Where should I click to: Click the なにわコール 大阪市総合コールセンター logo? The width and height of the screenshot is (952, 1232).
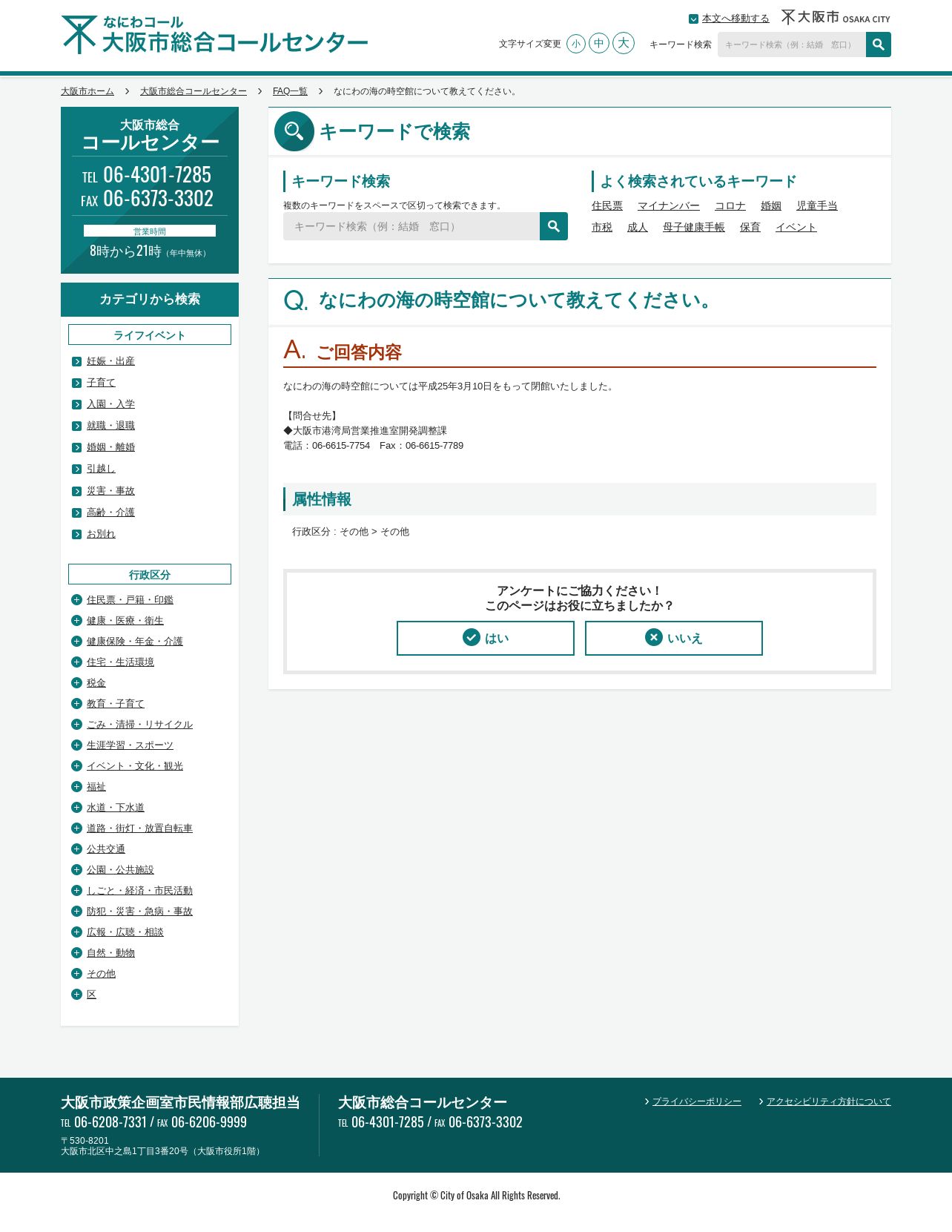tap(214, 35)
